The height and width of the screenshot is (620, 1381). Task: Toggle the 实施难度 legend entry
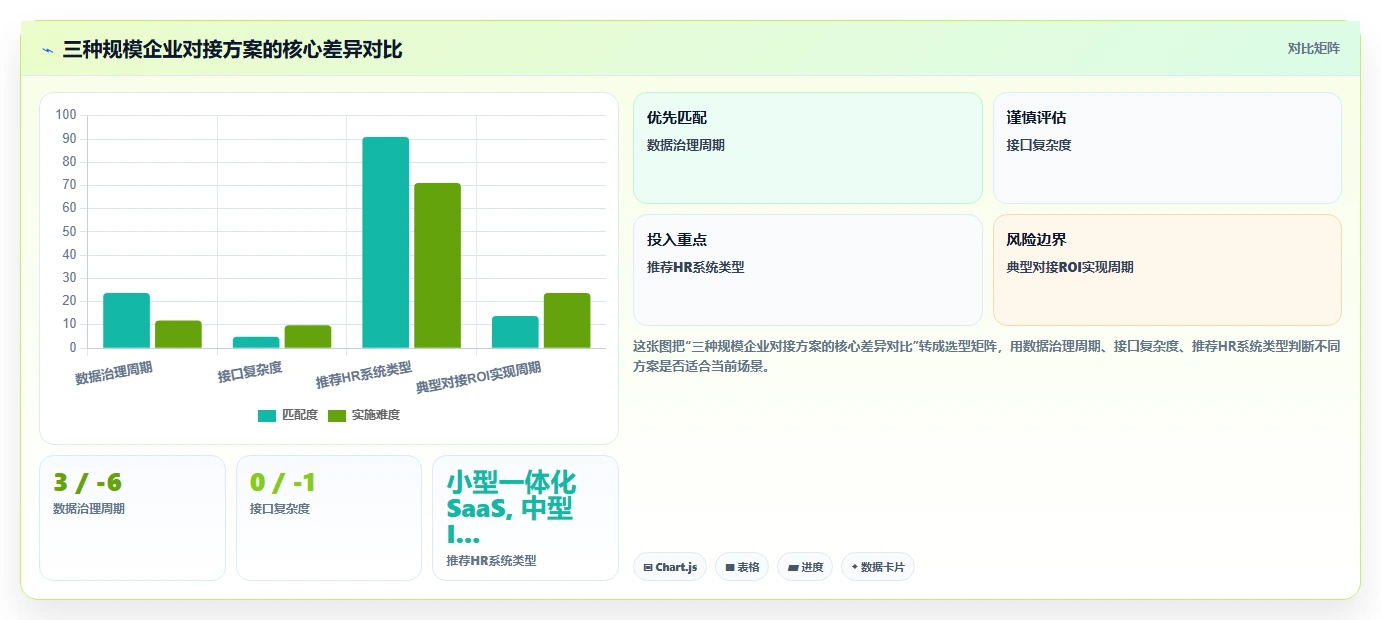(x=364, y=415)
